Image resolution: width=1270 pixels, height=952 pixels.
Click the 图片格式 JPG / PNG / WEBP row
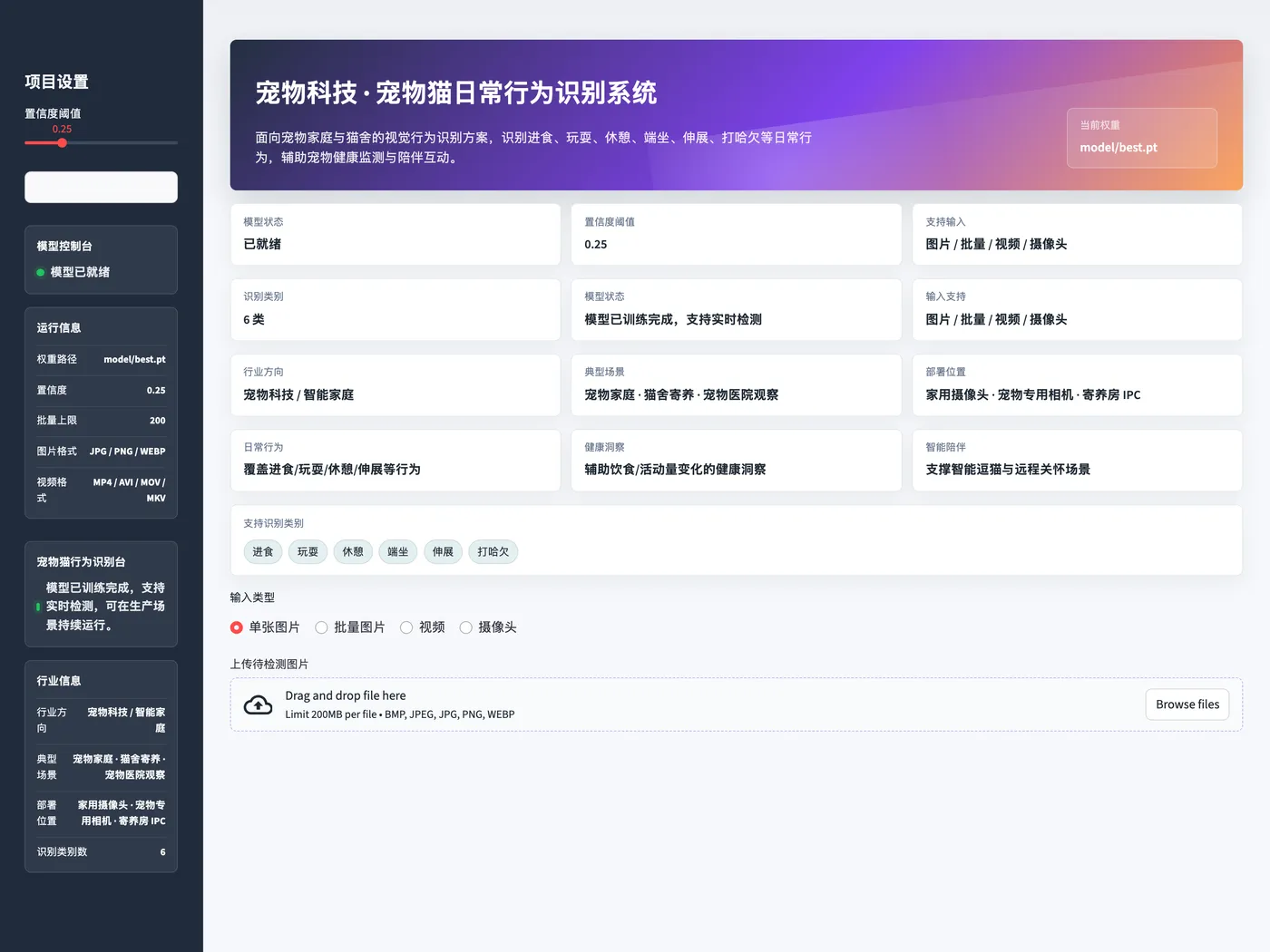point(101,452)
